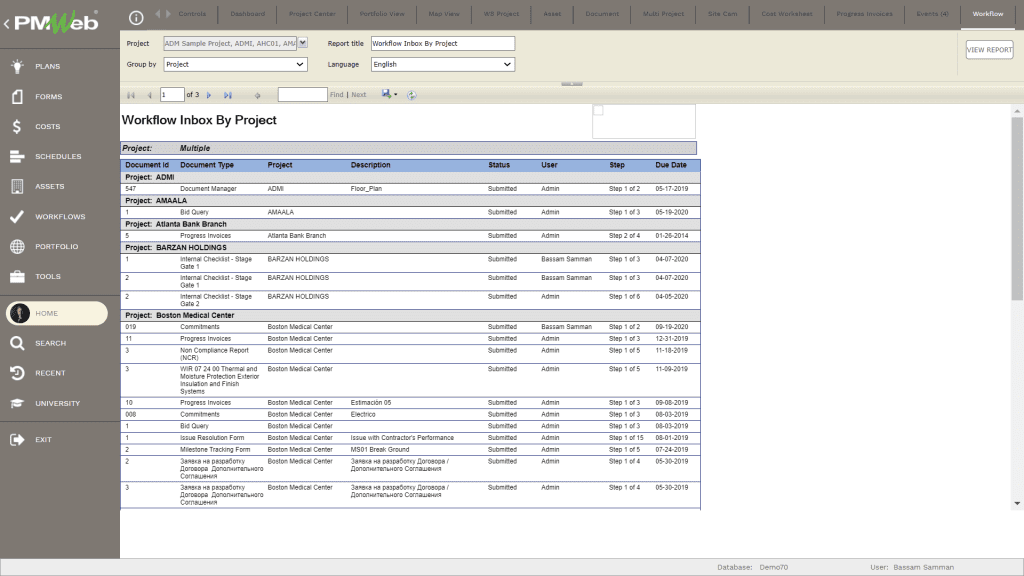Viewport: 1024px width, 576px height.
Task: Click the HOME sidebar label
Action: pos(46,313)
